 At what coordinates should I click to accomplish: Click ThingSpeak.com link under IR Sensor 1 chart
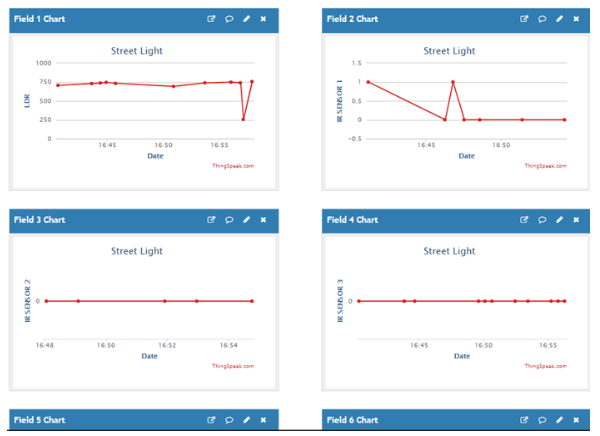click(545, 166)
